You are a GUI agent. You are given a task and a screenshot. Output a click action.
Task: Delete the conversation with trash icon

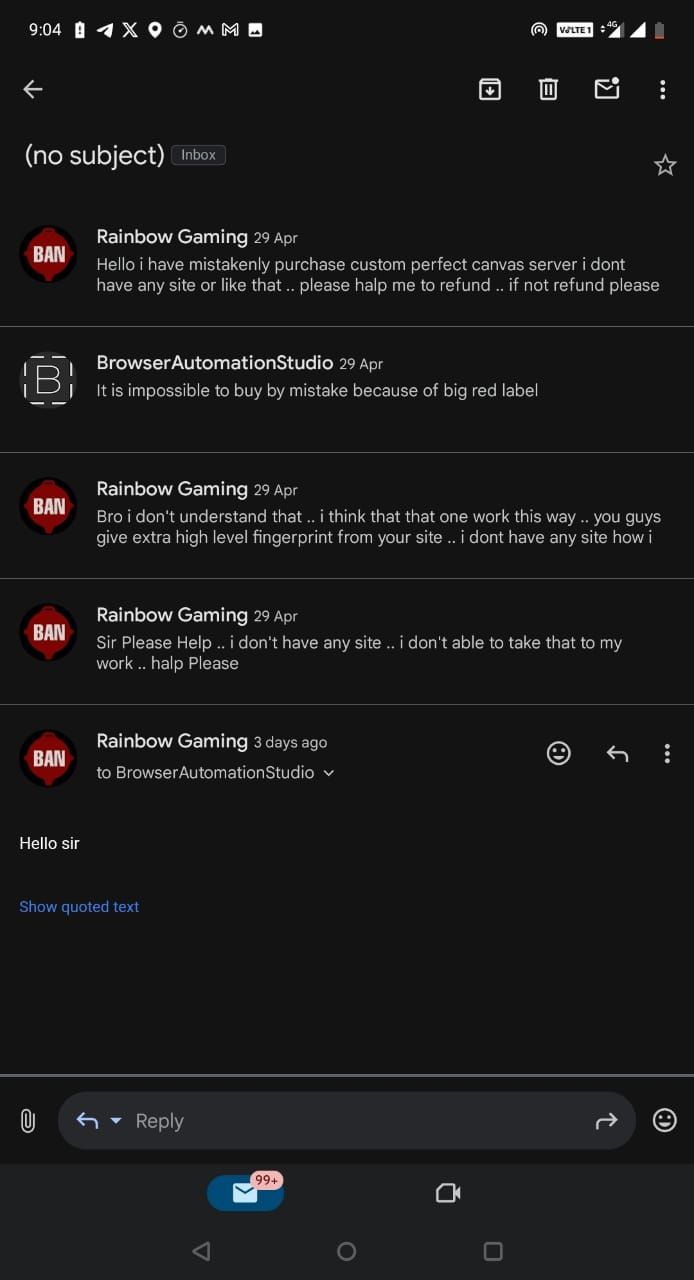(x=548, y=90)
